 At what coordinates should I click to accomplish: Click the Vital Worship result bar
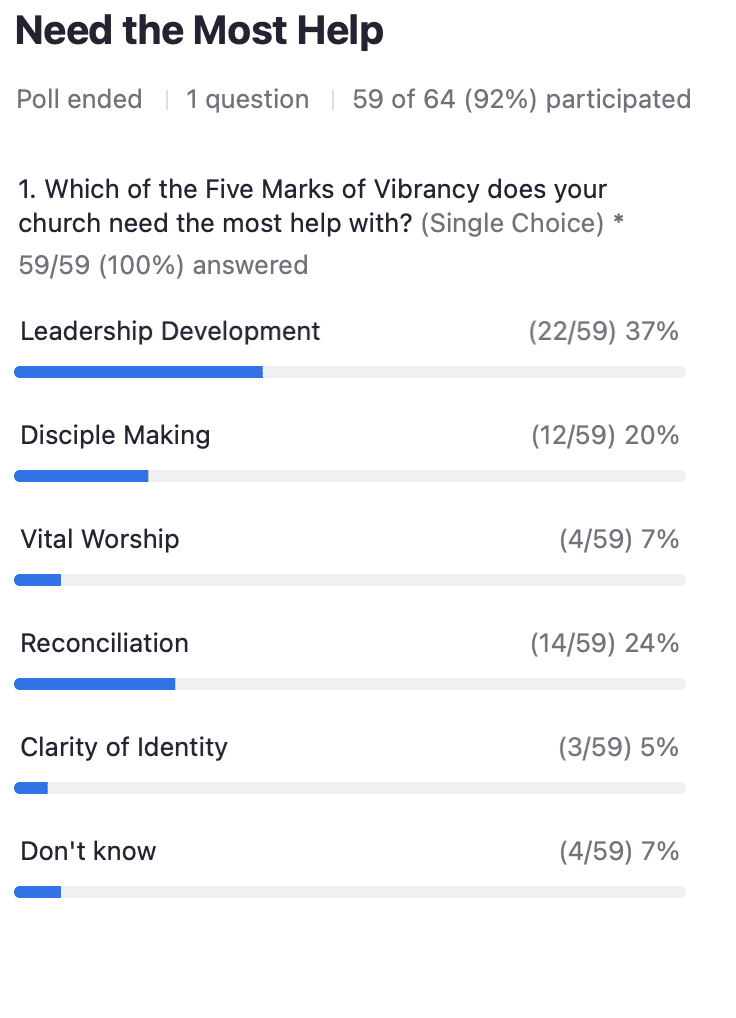(x=350, y=580)
